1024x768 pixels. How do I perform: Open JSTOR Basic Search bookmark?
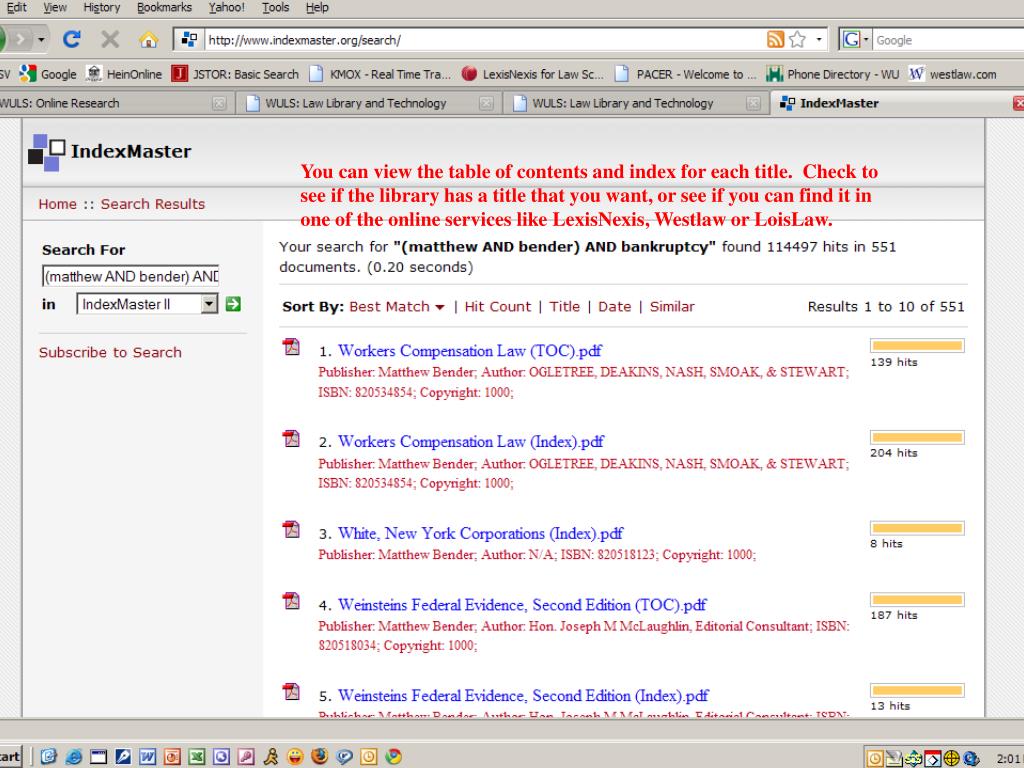click(x=235, y=74)
